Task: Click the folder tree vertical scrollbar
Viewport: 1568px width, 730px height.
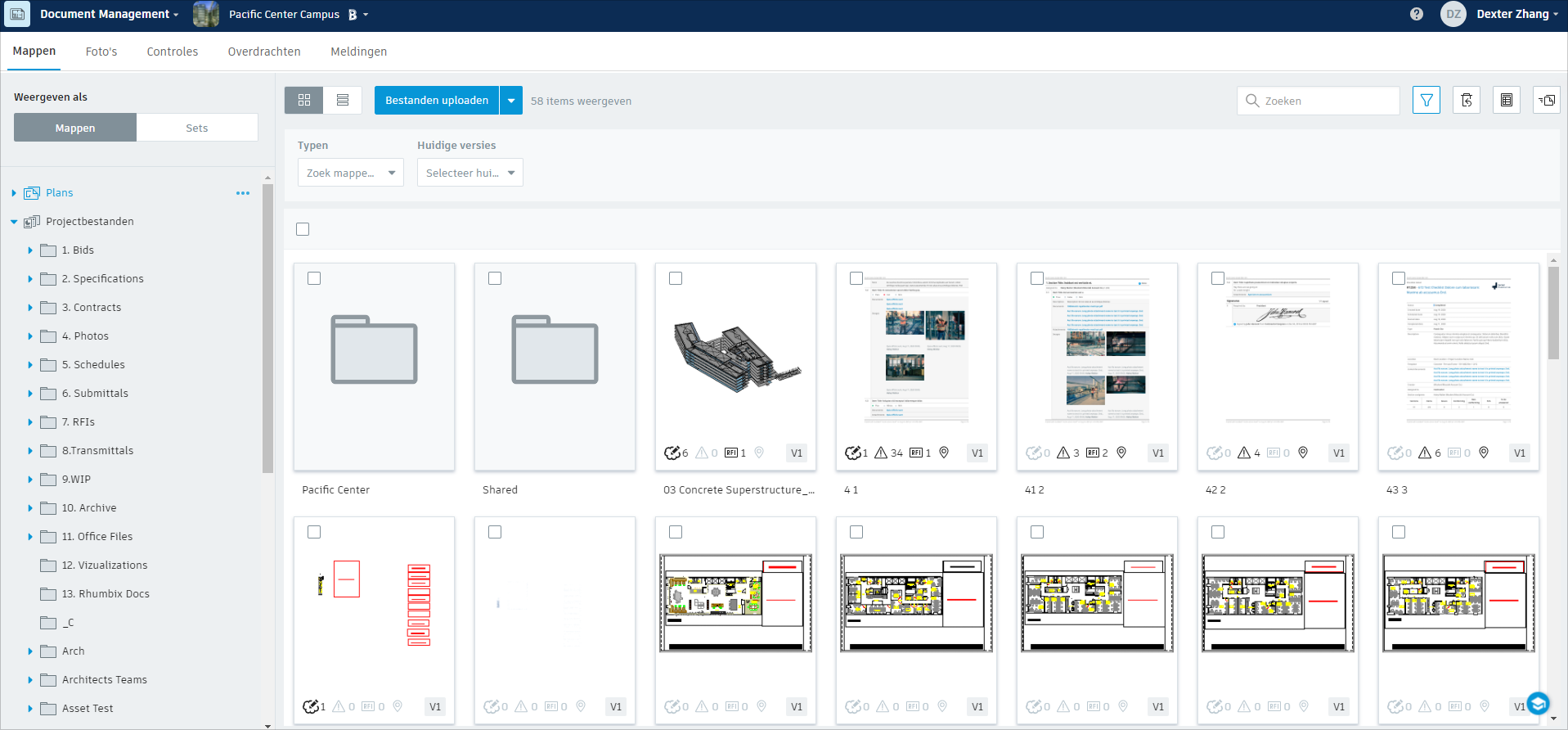Action: pos(267,328)
